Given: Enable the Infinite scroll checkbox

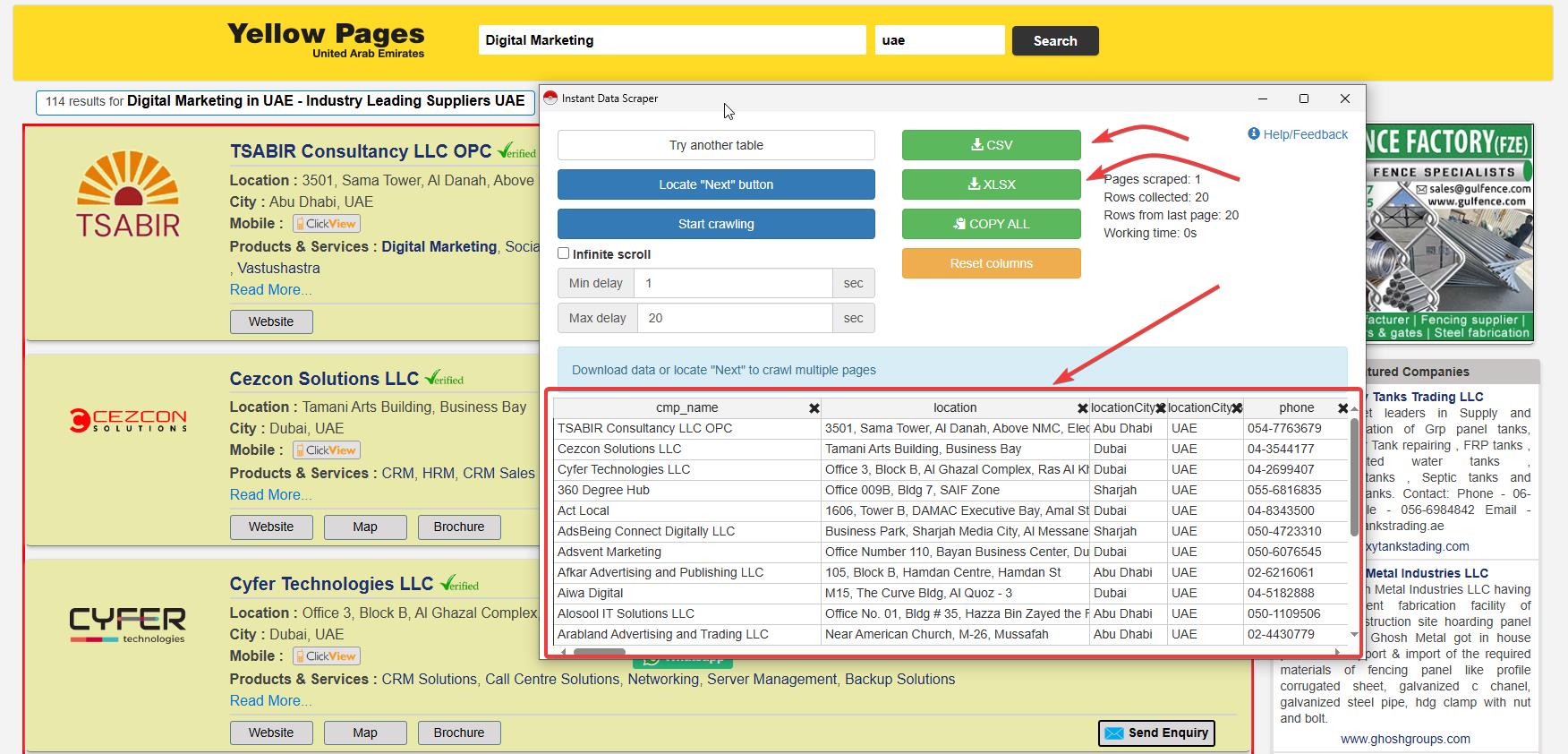Looking at the screenshot, I should click(x=564, y=253).
